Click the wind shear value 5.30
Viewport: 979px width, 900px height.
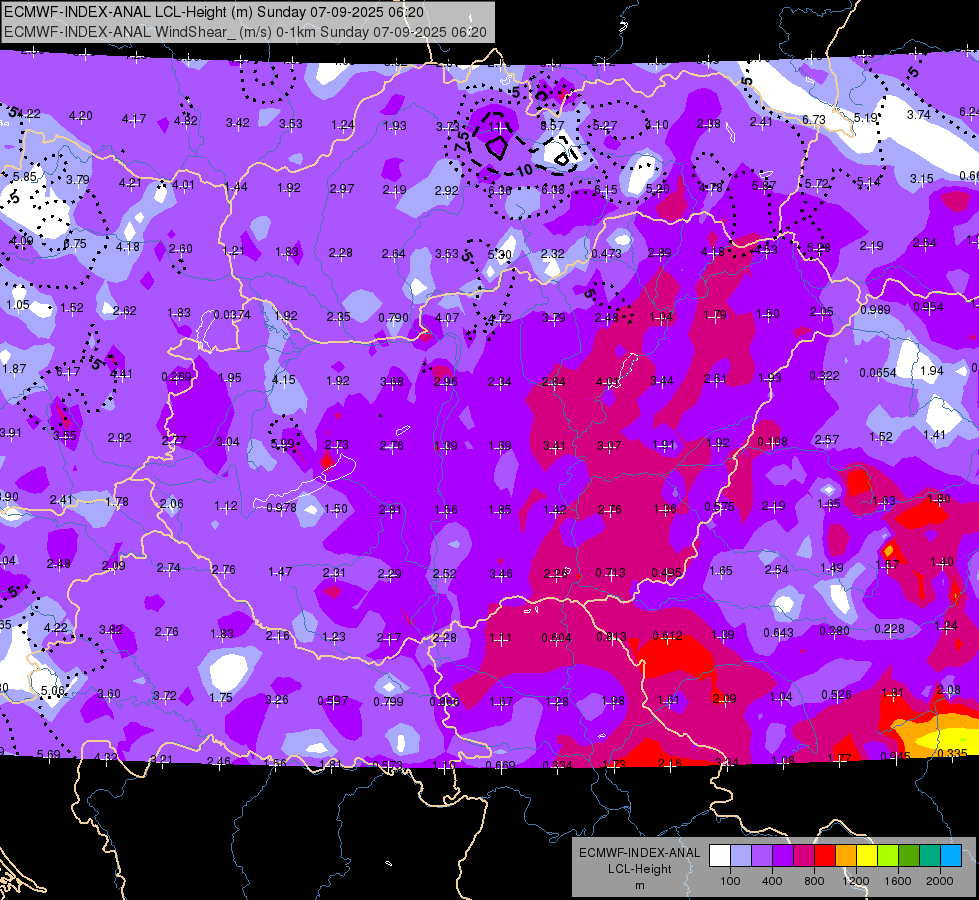click(x=499, y=254)
